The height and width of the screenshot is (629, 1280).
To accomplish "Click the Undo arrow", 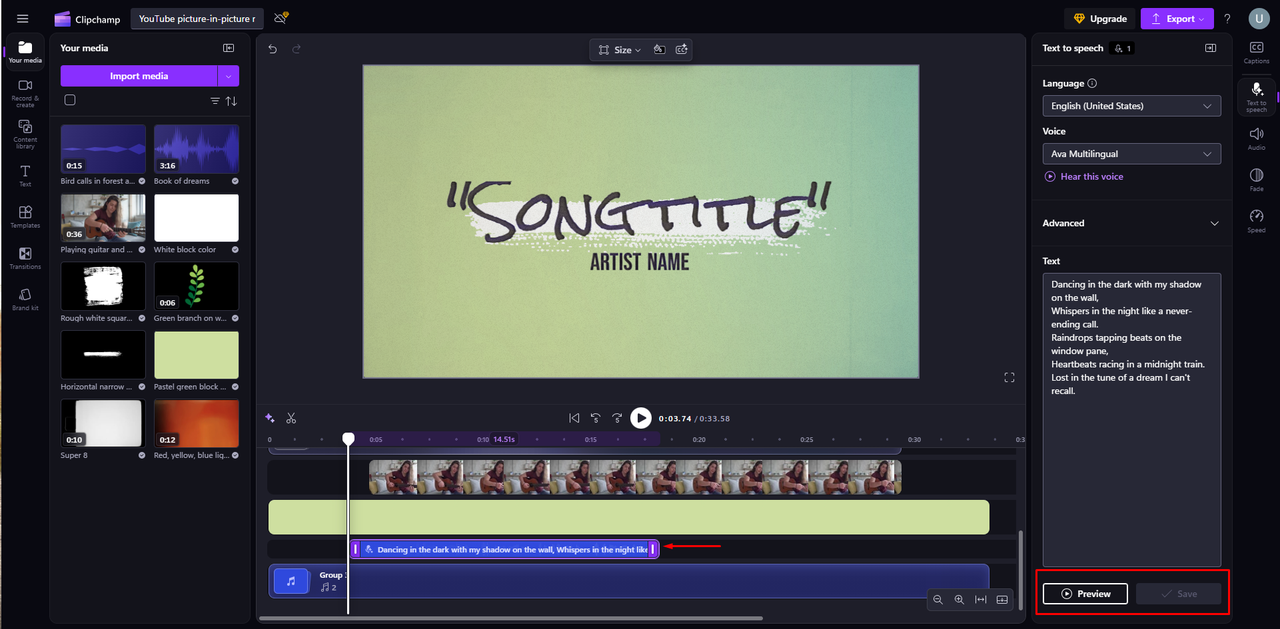I will click(x=272, y=48).
